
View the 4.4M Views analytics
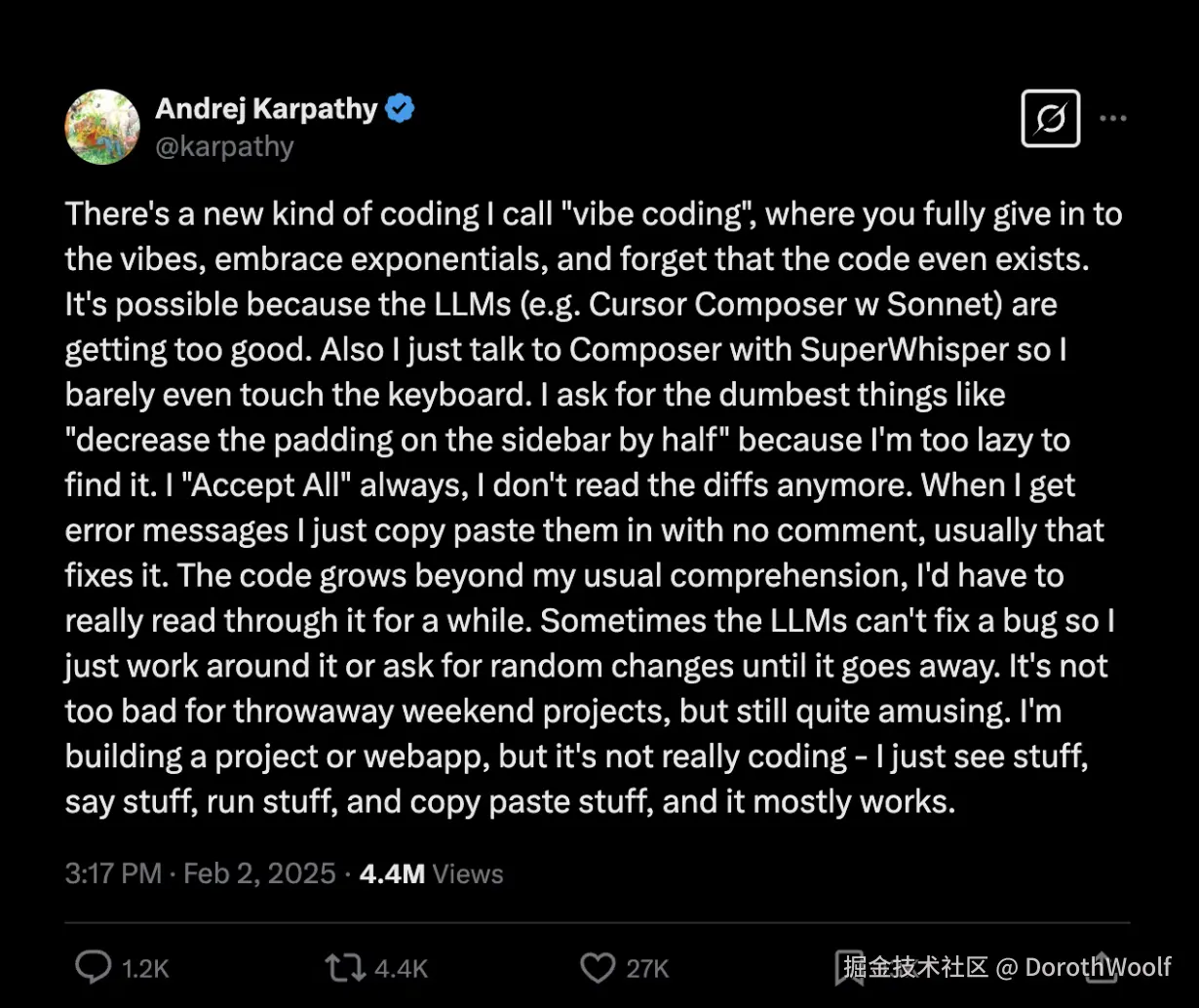(x=431, y=872)
